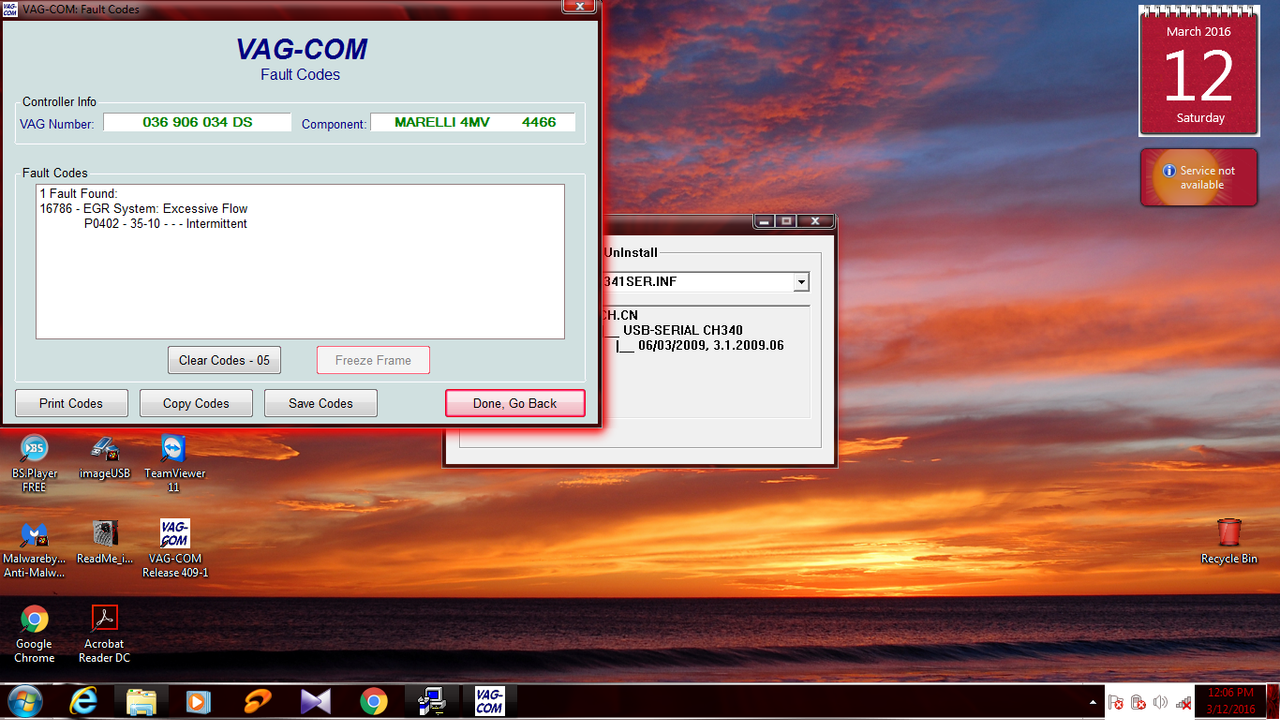This screenshot has height=720, width=1280.
Task: Open the imageUSB desktop shortcut
Action: (x=105, y=457)
